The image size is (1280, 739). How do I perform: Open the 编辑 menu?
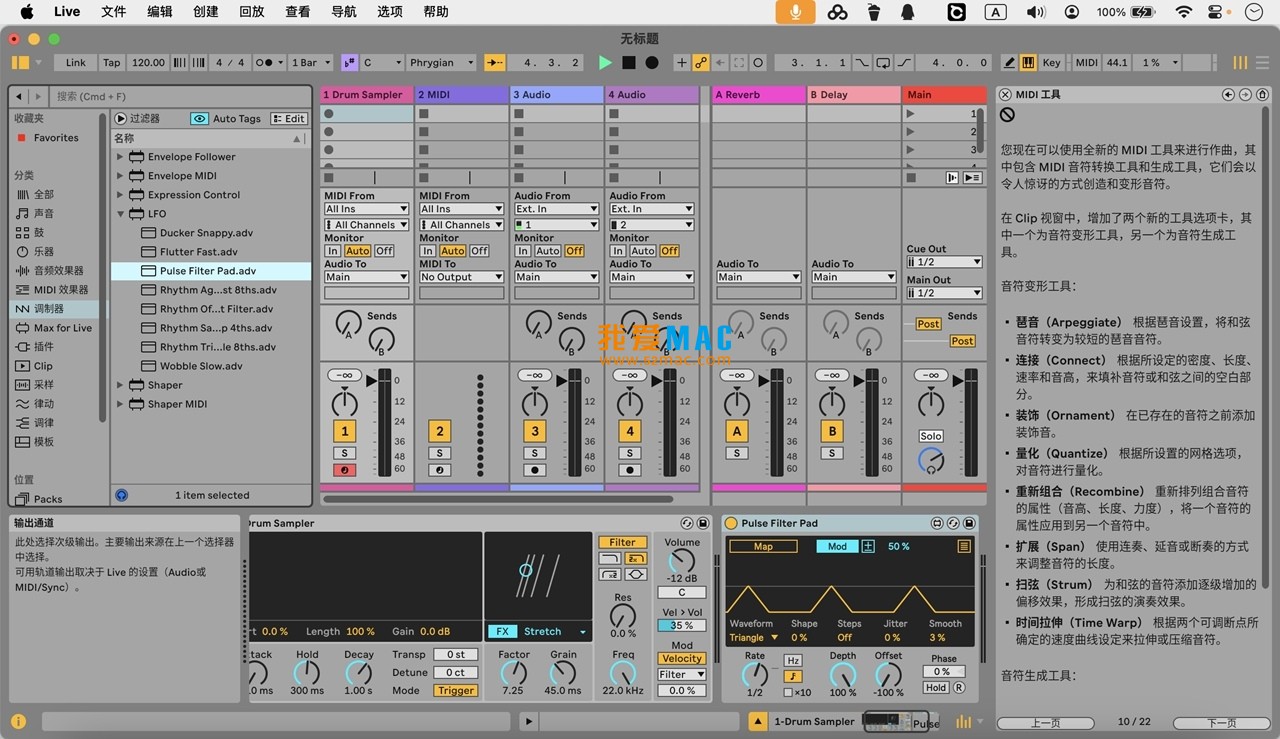(x=160, y=12)
